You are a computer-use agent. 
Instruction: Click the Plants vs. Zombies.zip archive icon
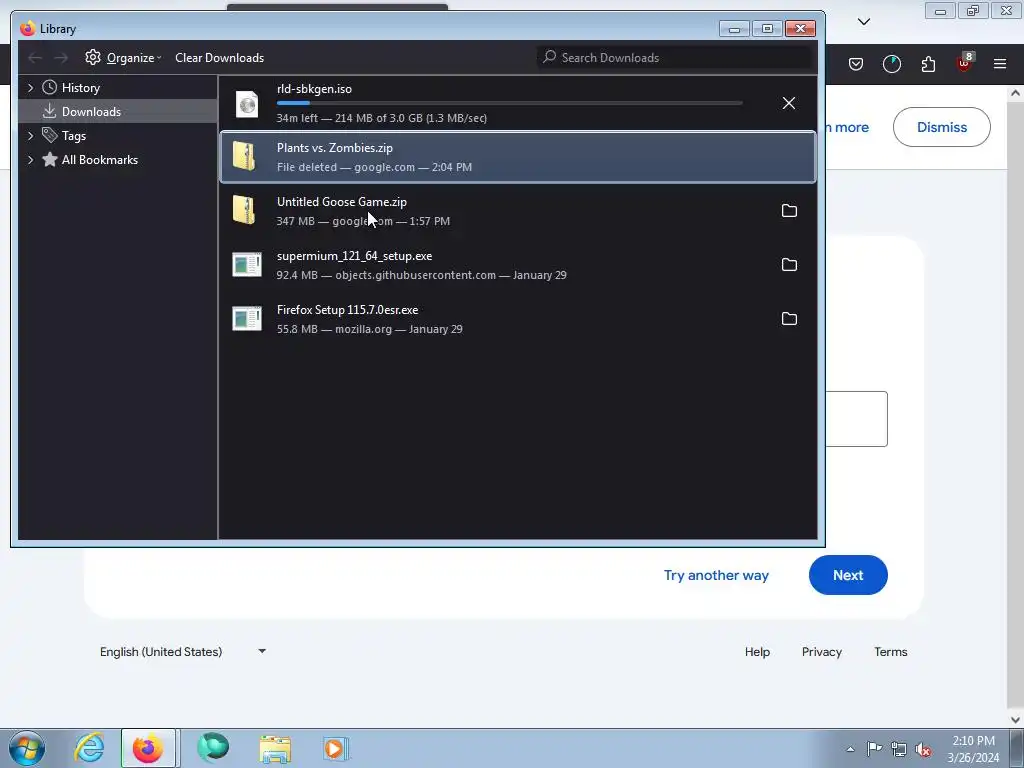(x=244, y=157)
